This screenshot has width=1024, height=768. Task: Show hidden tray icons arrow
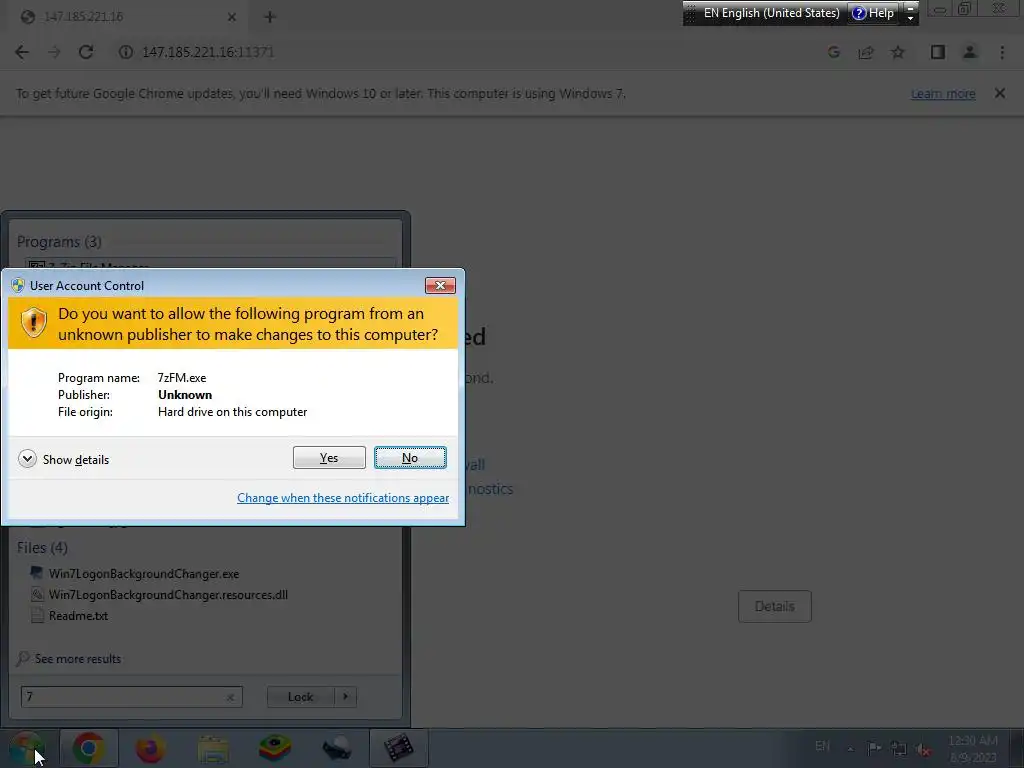851,748
